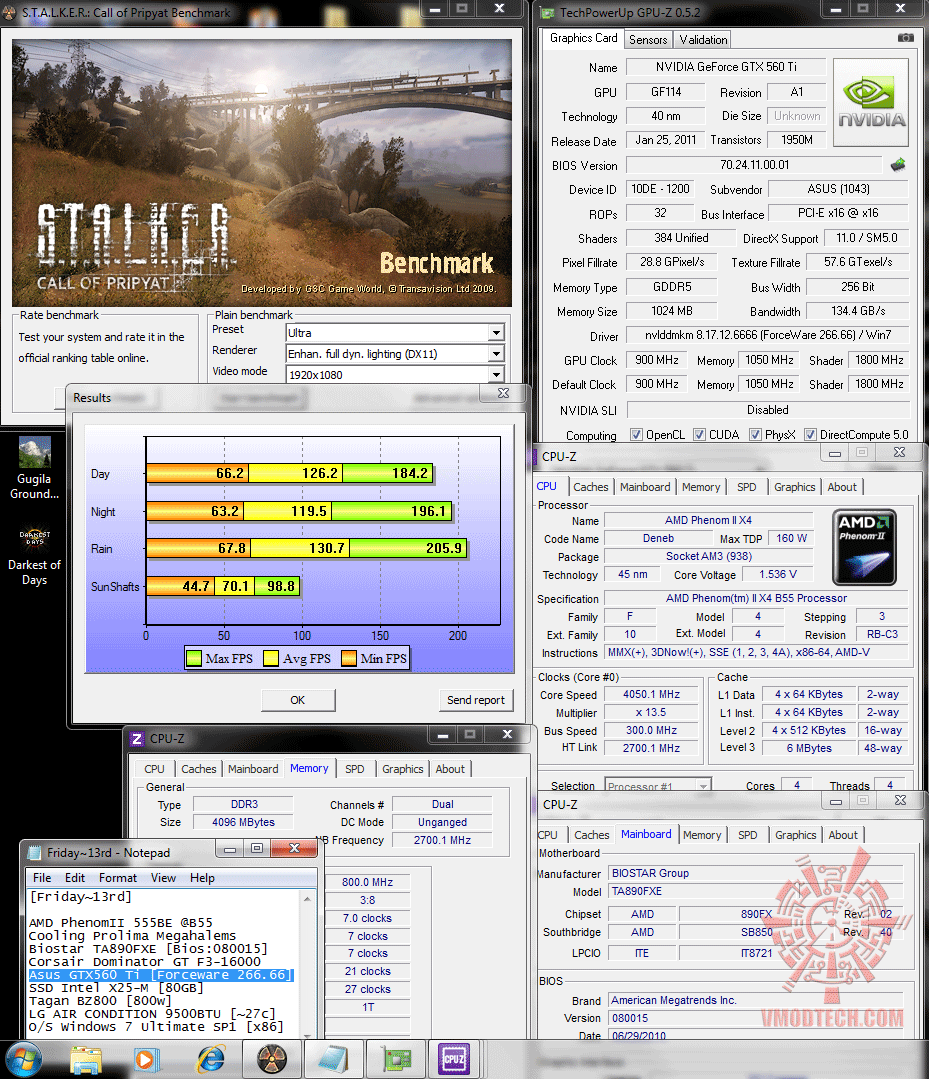Click the Min FPS orange legend swatch
Image resolution: width=929 pixels, height=1079 pixels.
click(x=349, y=659)
